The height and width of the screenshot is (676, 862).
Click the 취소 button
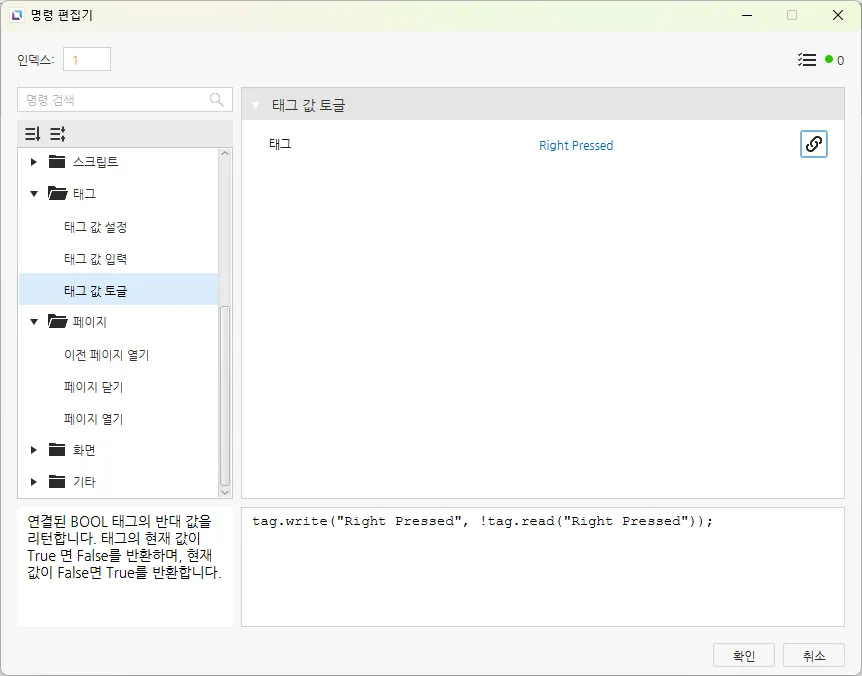click(813, 656)
